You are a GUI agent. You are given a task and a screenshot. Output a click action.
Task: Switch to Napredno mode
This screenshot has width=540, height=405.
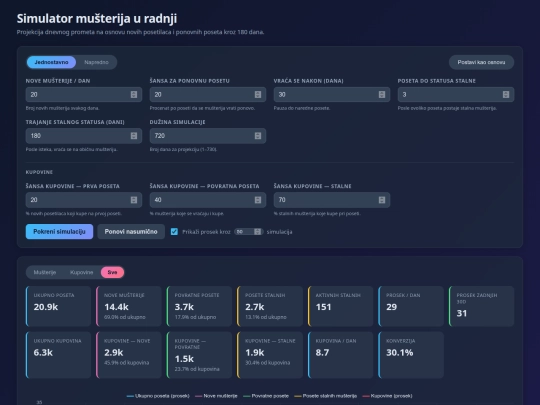coord(96,62)
